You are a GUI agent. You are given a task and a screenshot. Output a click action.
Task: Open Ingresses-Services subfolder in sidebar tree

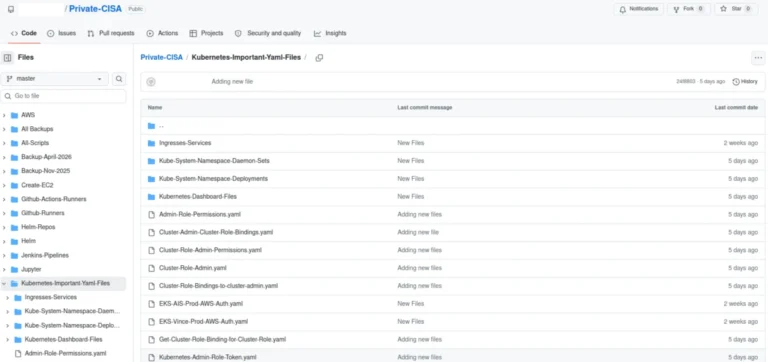tap(50, 297)
